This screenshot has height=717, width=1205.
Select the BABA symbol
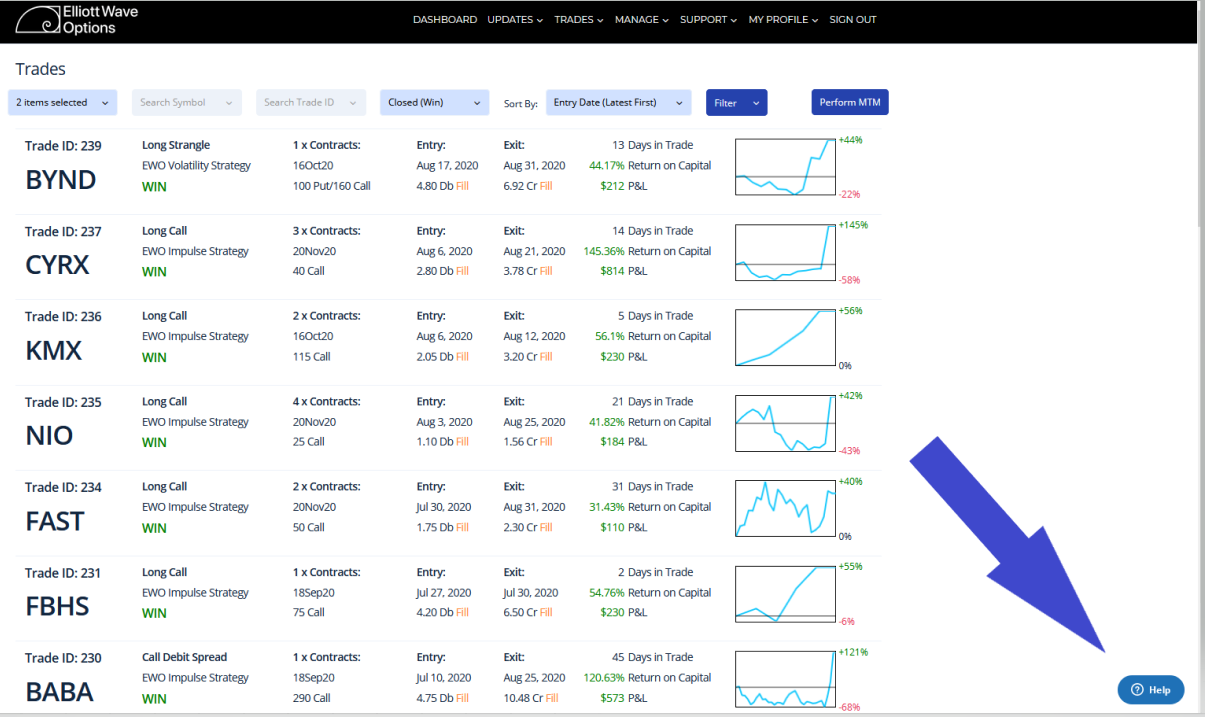pyautogui.click(x=59, y=692)
